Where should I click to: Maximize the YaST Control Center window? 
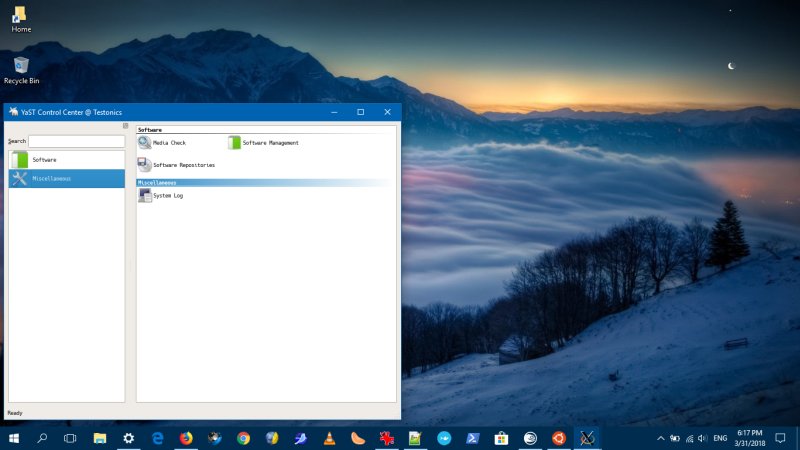point(361,112)
